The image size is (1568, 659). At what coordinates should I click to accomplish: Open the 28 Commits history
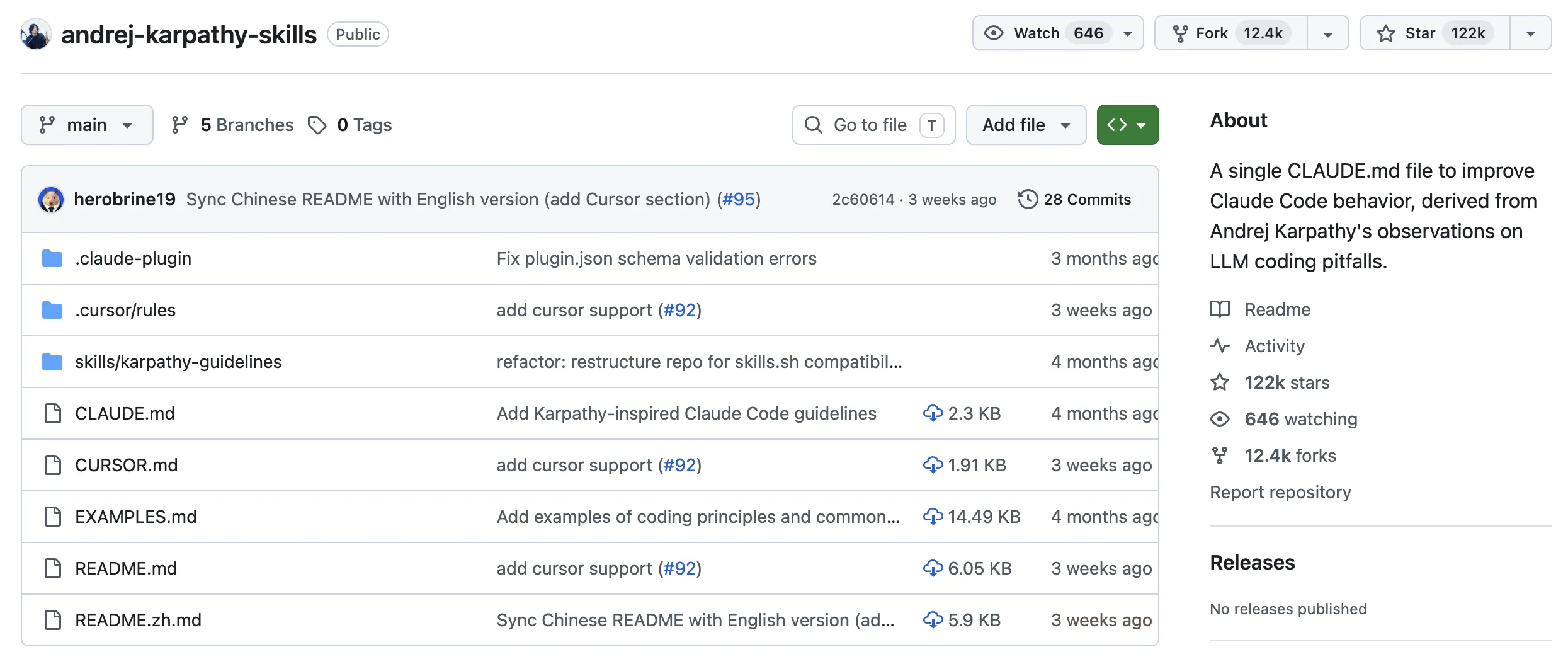tap(1074, 199)
